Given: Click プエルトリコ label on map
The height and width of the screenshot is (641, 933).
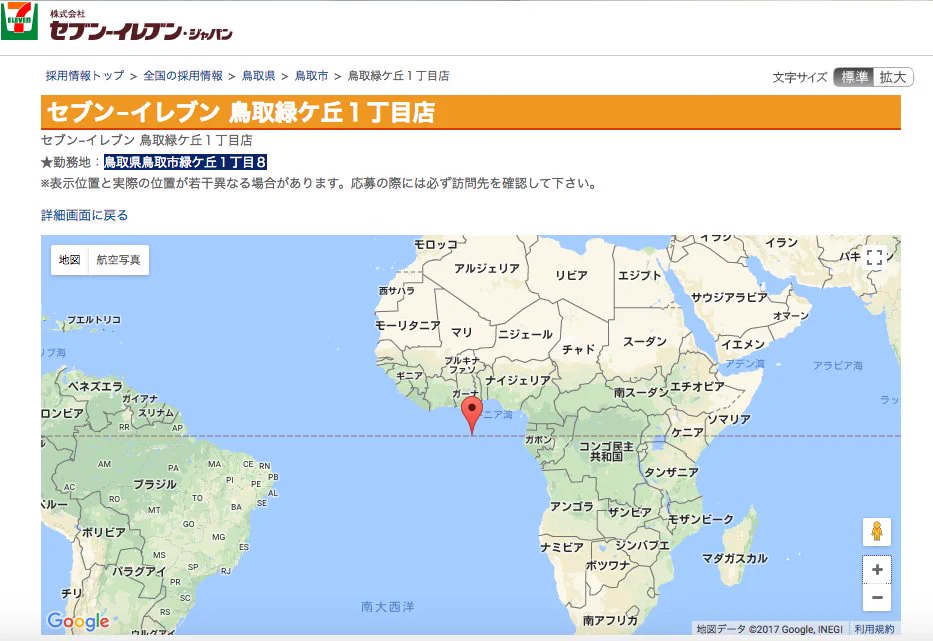Looking at the screenshot, I should tap(94, 320).
